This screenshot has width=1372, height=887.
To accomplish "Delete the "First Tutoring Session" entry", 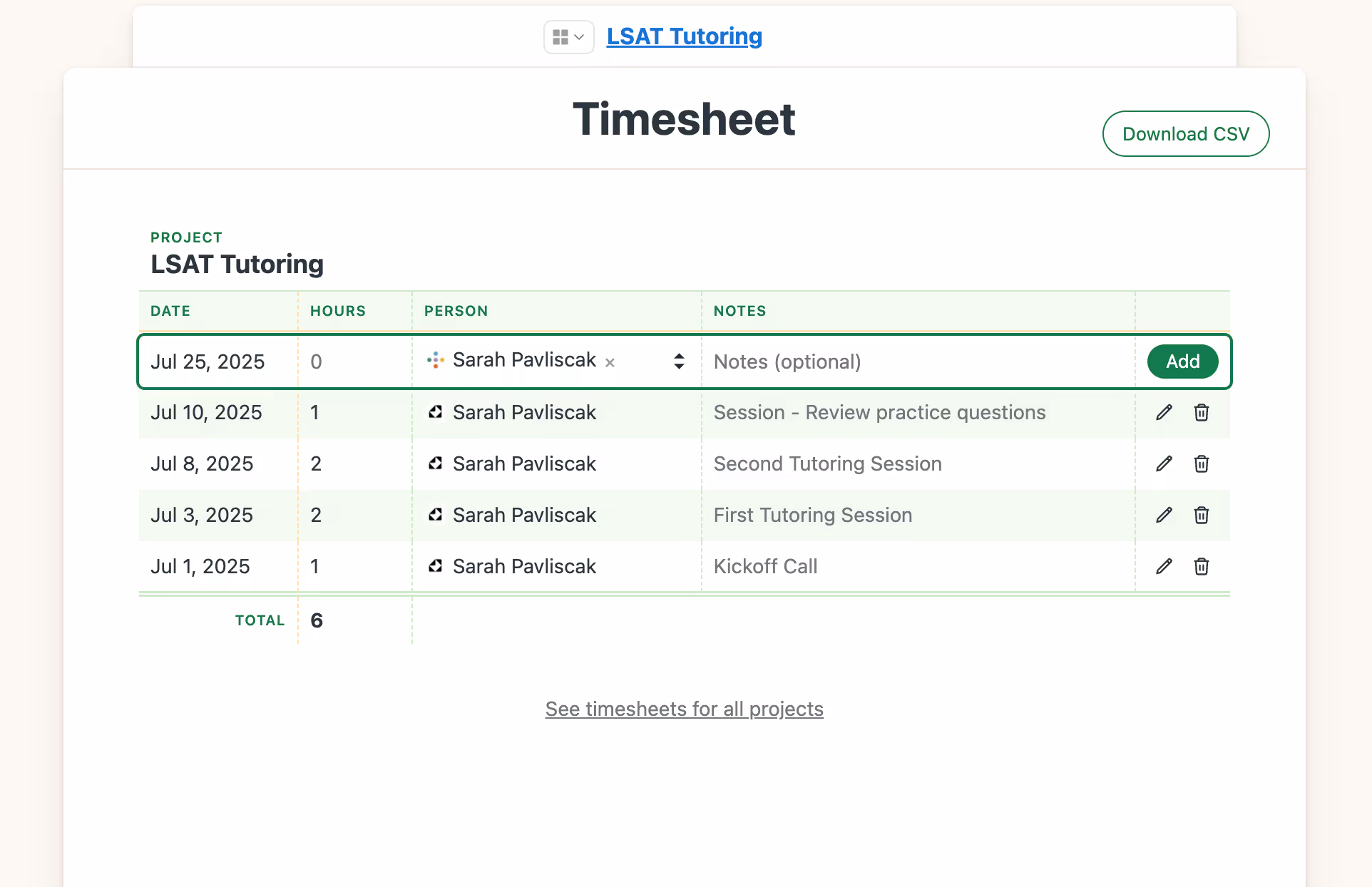I will (x=1201, y=515).
